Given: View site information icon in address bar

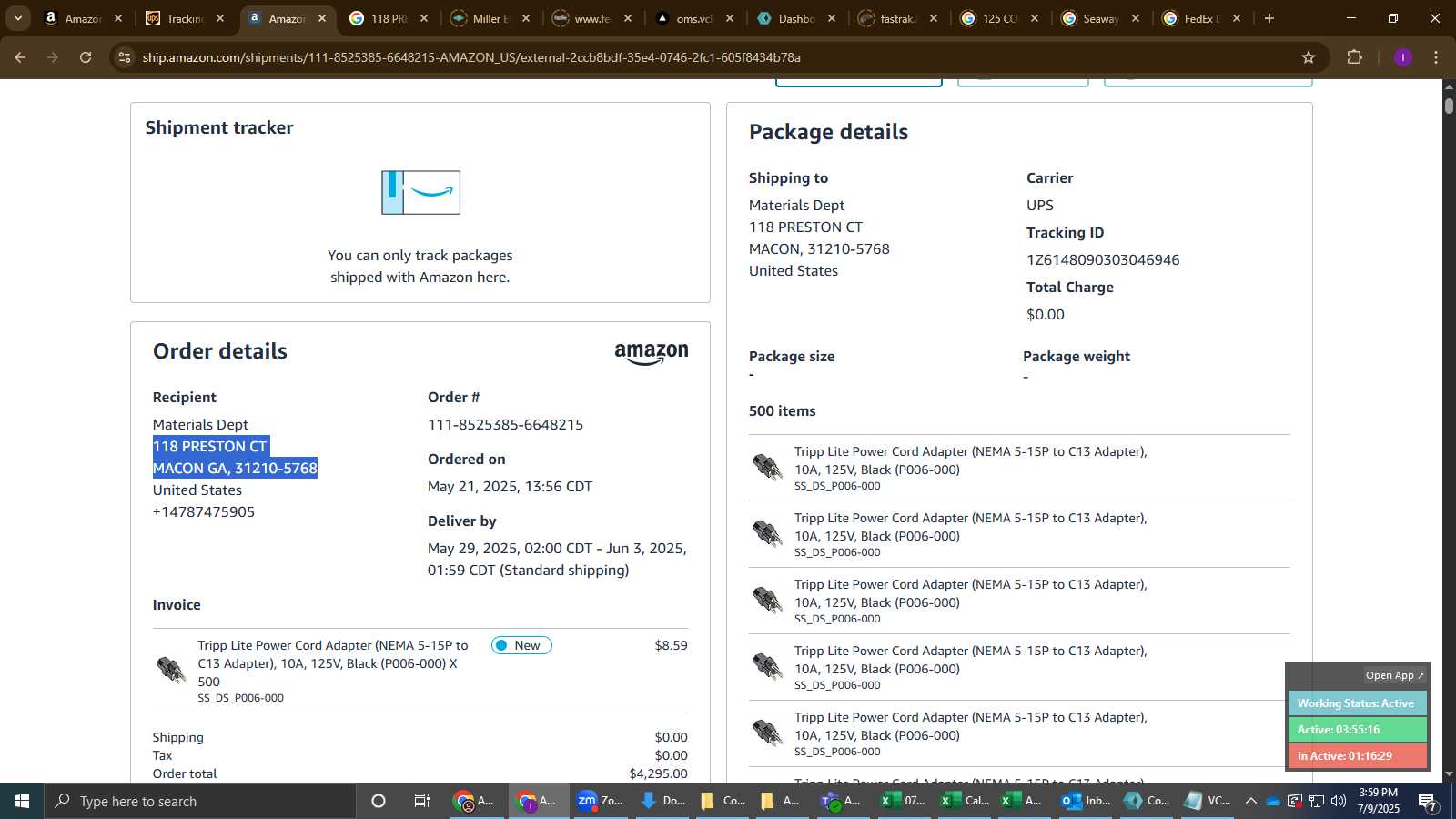Looking at the screenshot, I should pyautogui.click(x=125, y=57).
